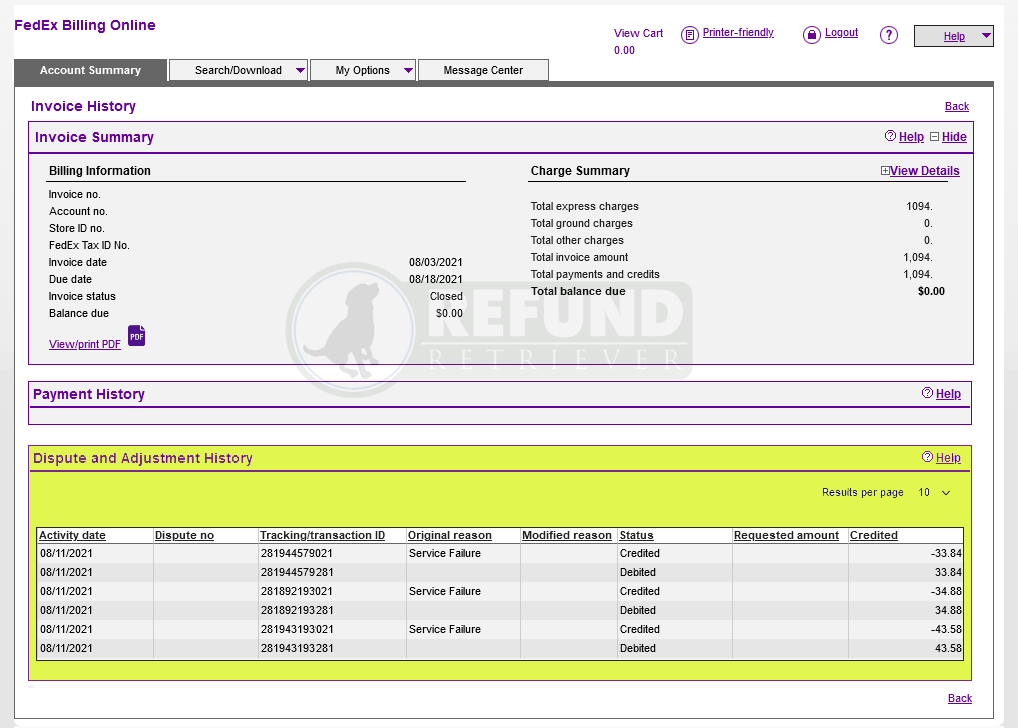The width and height of the screenshot is (1018, 728).
Task: Click the View Details link
Action: (x=925, y=171)
